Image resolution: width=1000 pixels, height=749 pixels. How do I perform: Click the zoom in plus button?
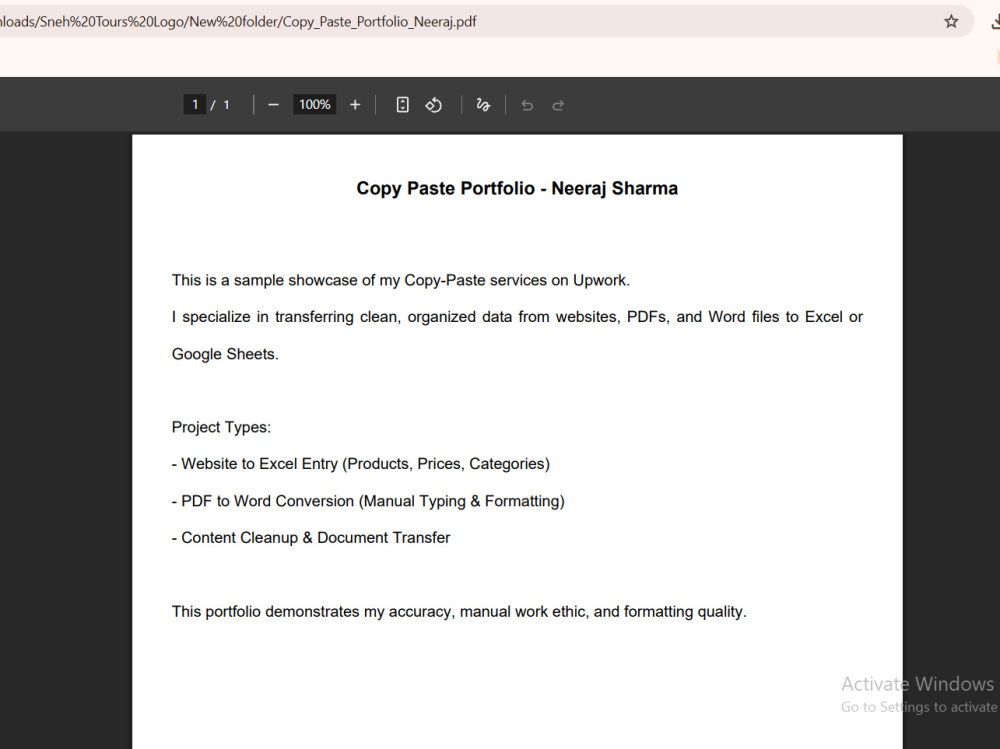(x=355, y=105)
